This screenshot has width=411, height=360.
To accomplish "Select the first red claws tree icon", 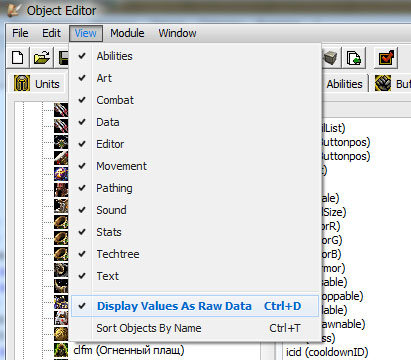I will click(x=61, y=110).
